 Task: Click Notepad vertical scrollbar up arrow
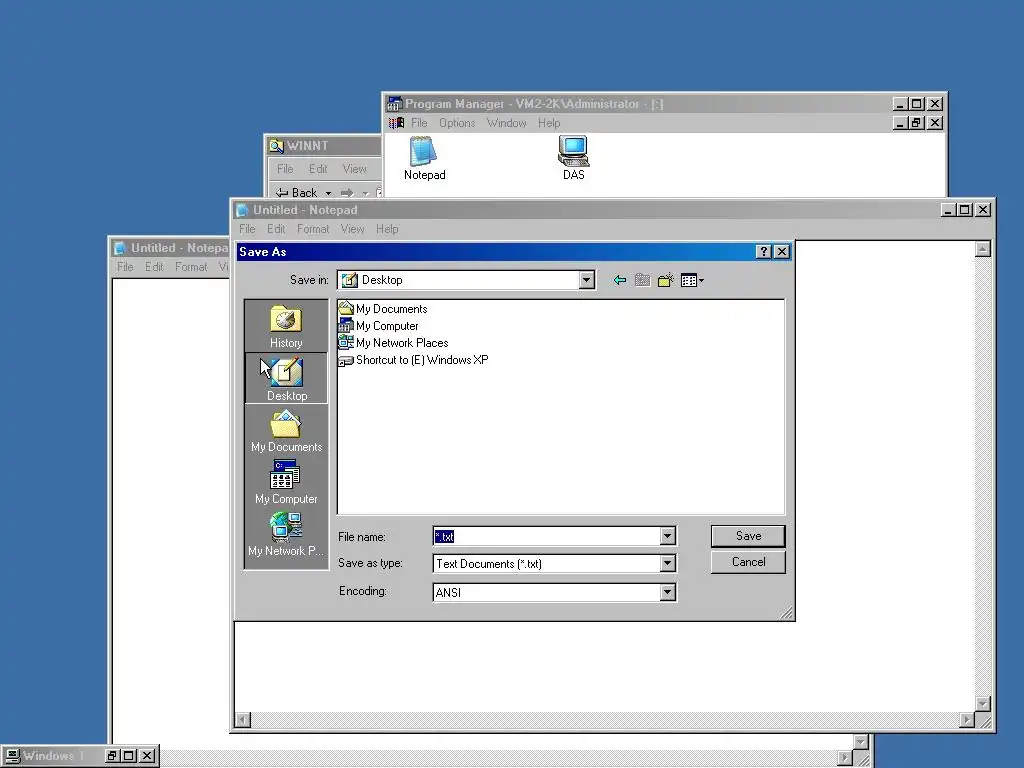click(x=983, y=249)
